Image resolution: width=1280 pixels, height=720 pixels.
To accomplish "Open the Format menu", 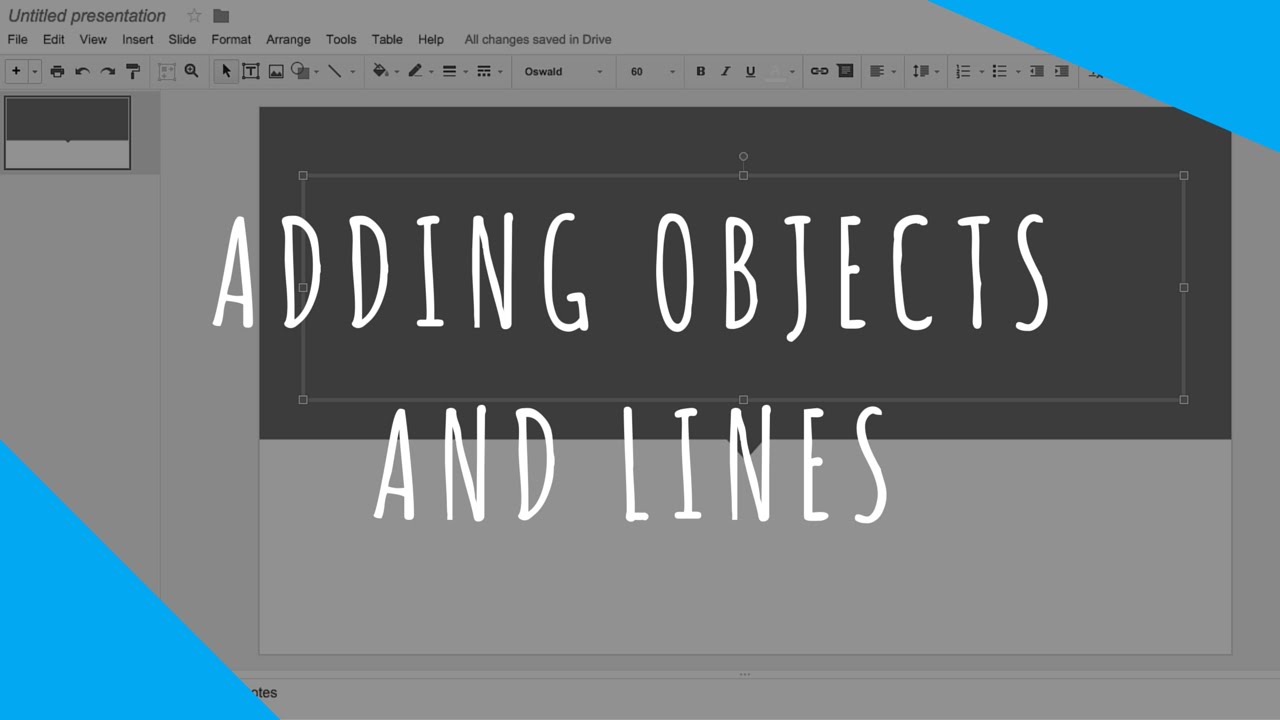I will [231, 39].
